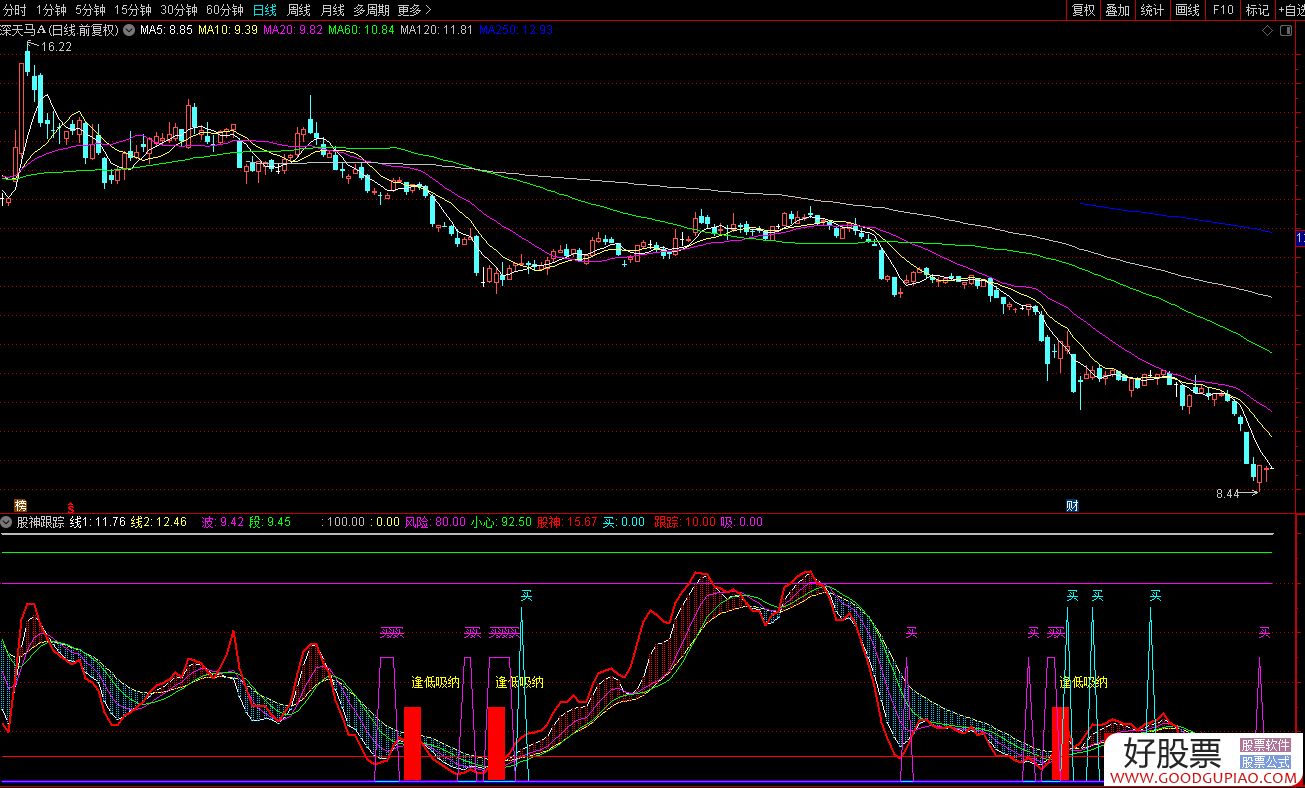Add stock via +自选 button
Screen dimensions: 1305x788
coord(1290,10)
